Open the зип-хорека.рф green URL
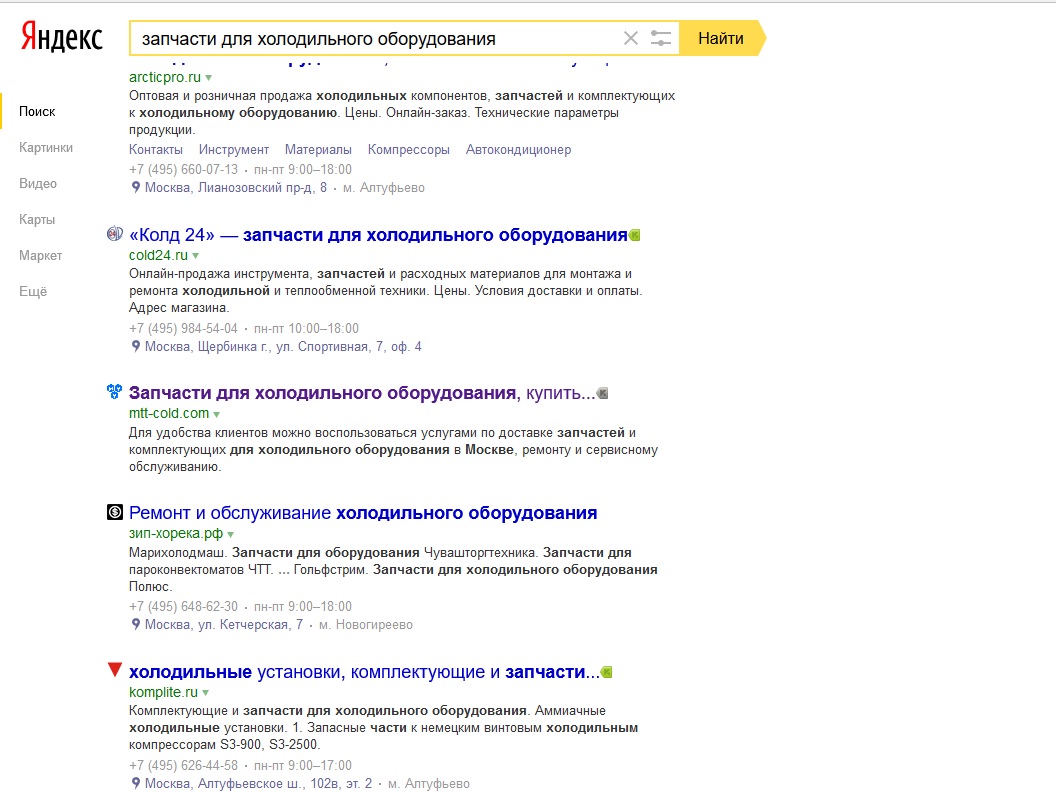This screenshot has width=1056, height=793. point(176,534)
